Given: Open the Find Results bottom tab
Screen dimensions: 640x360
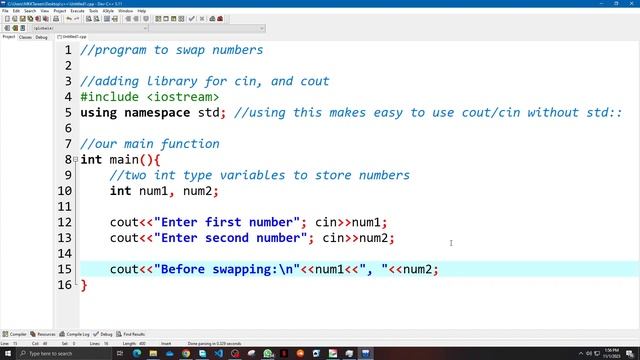Looking at the screenshot, I should 131,334.
